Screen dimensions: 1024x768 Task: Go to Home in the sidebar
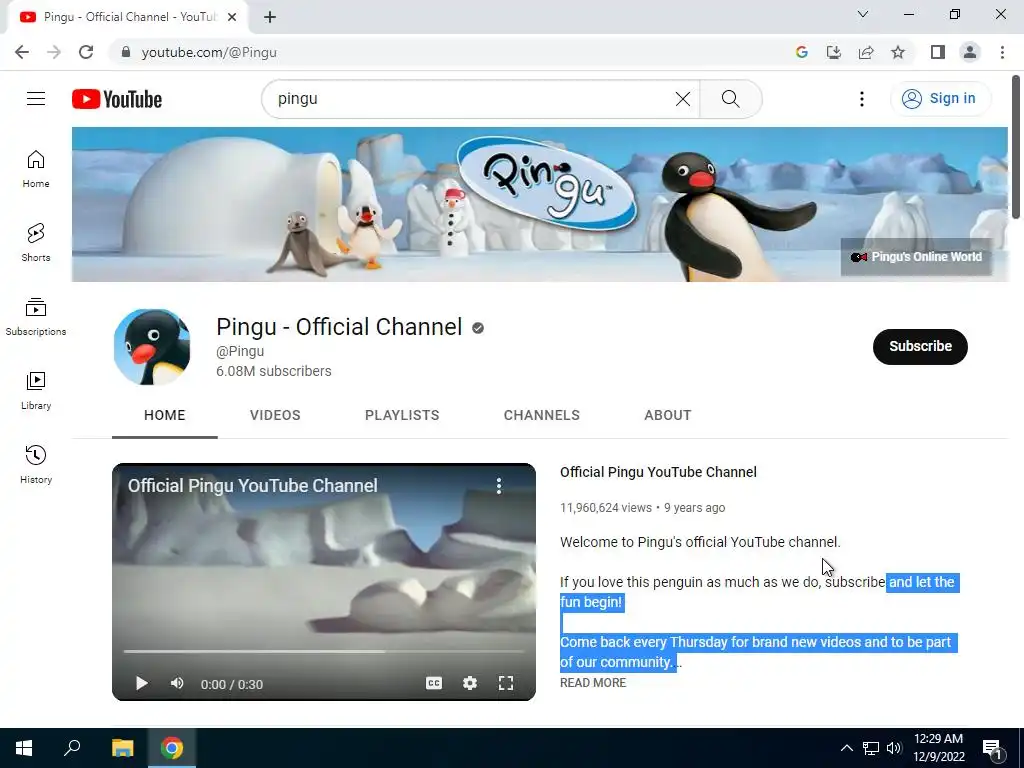36,169
